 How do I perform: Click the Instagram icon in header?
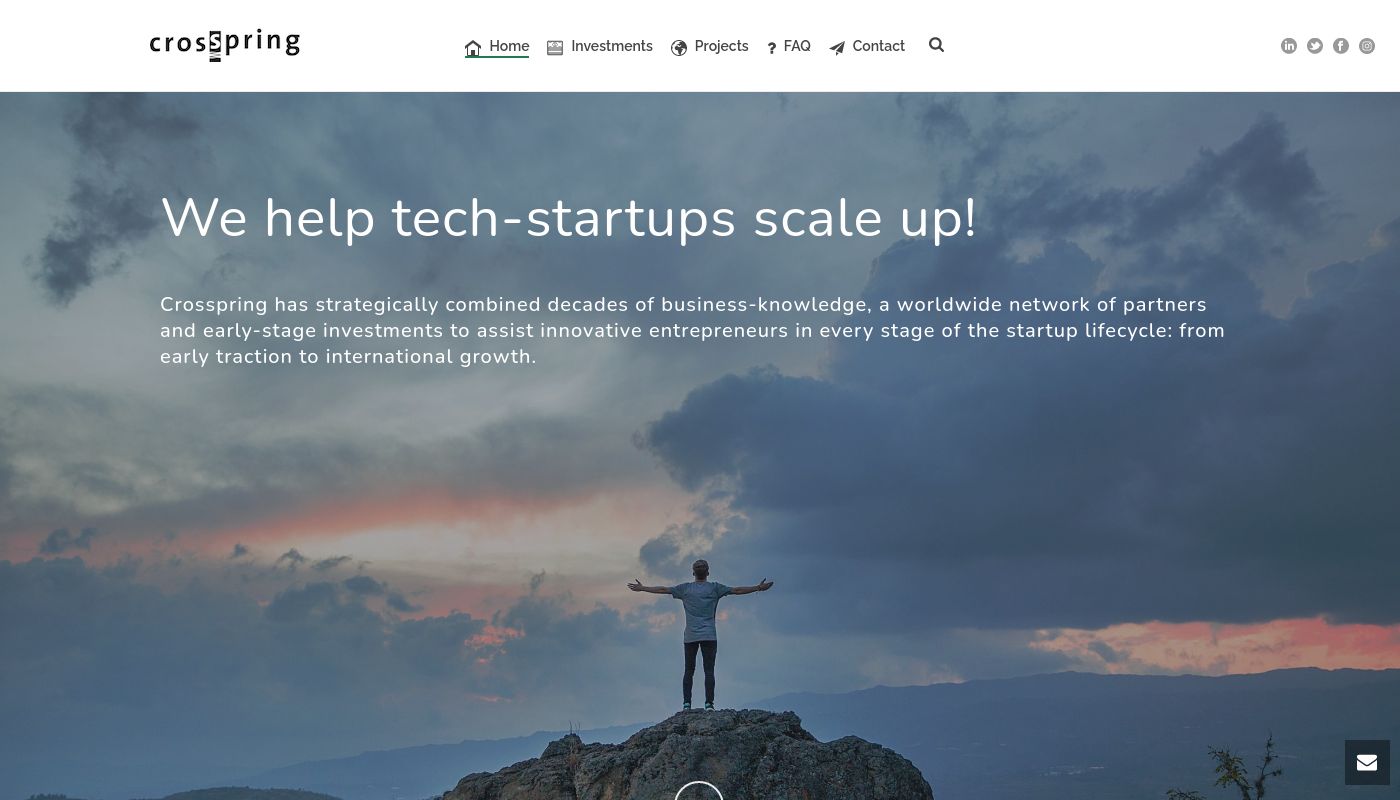pos(1367,46)
